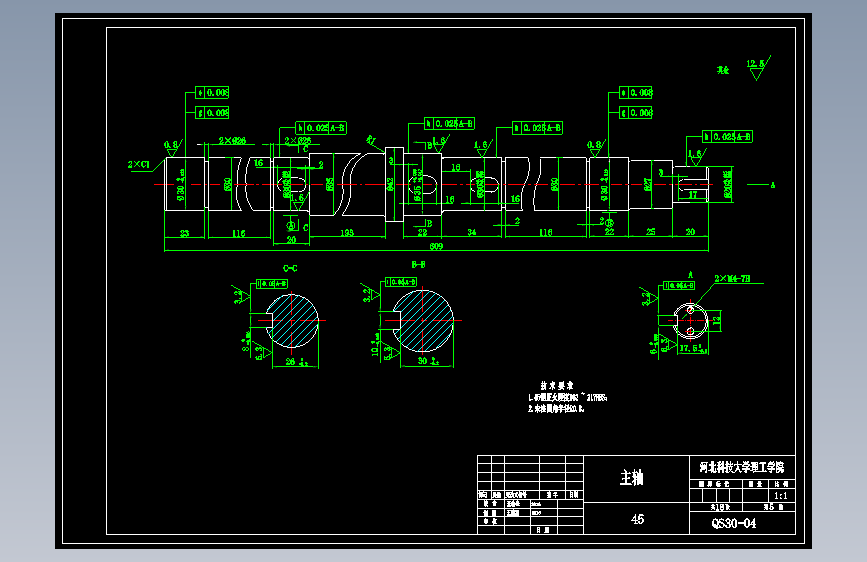Click the hatched C-C cross-section circle

click(292, 321)
